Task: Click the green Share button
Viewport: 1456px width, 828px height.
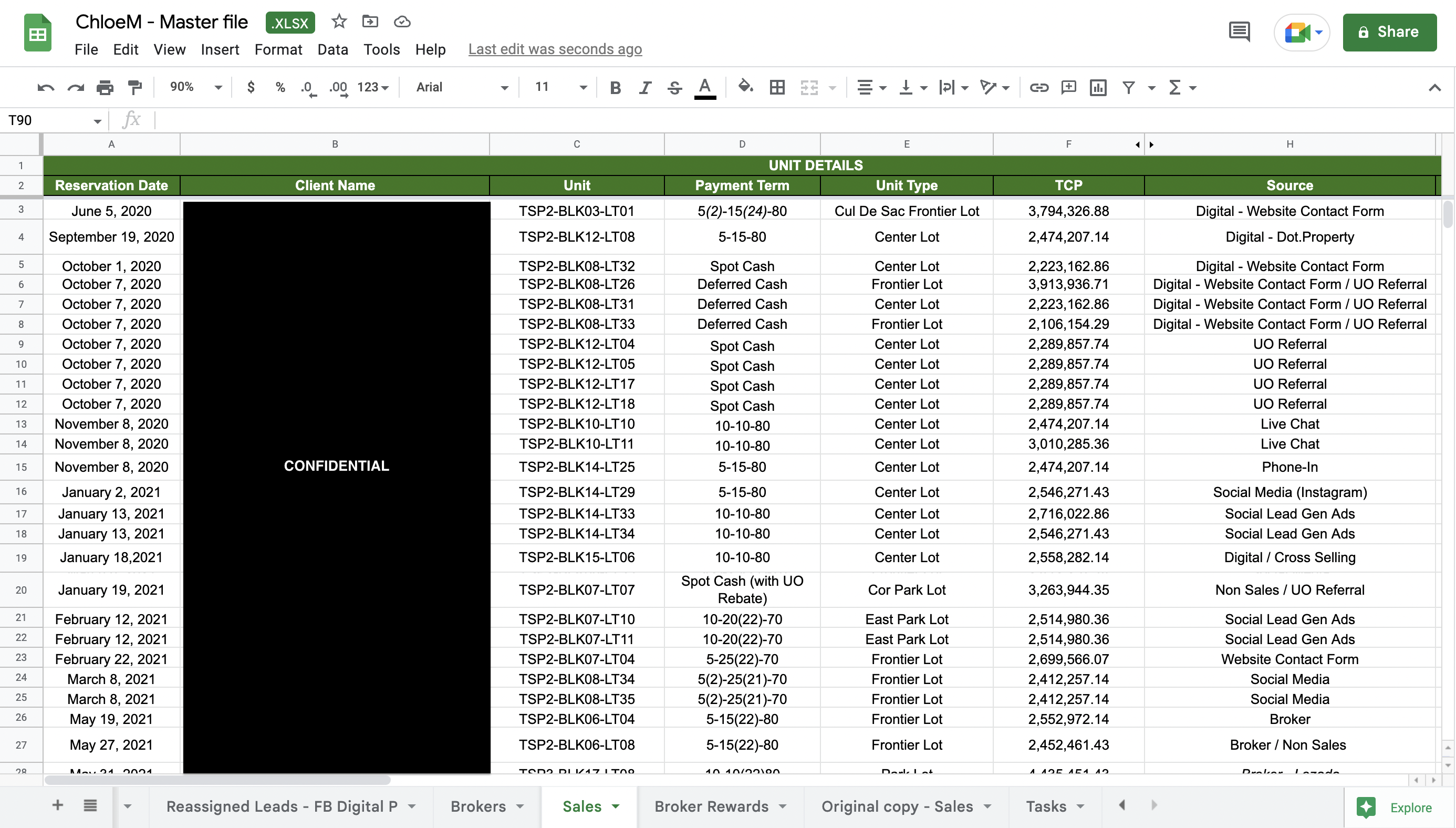Action: tap(1389, 32)
